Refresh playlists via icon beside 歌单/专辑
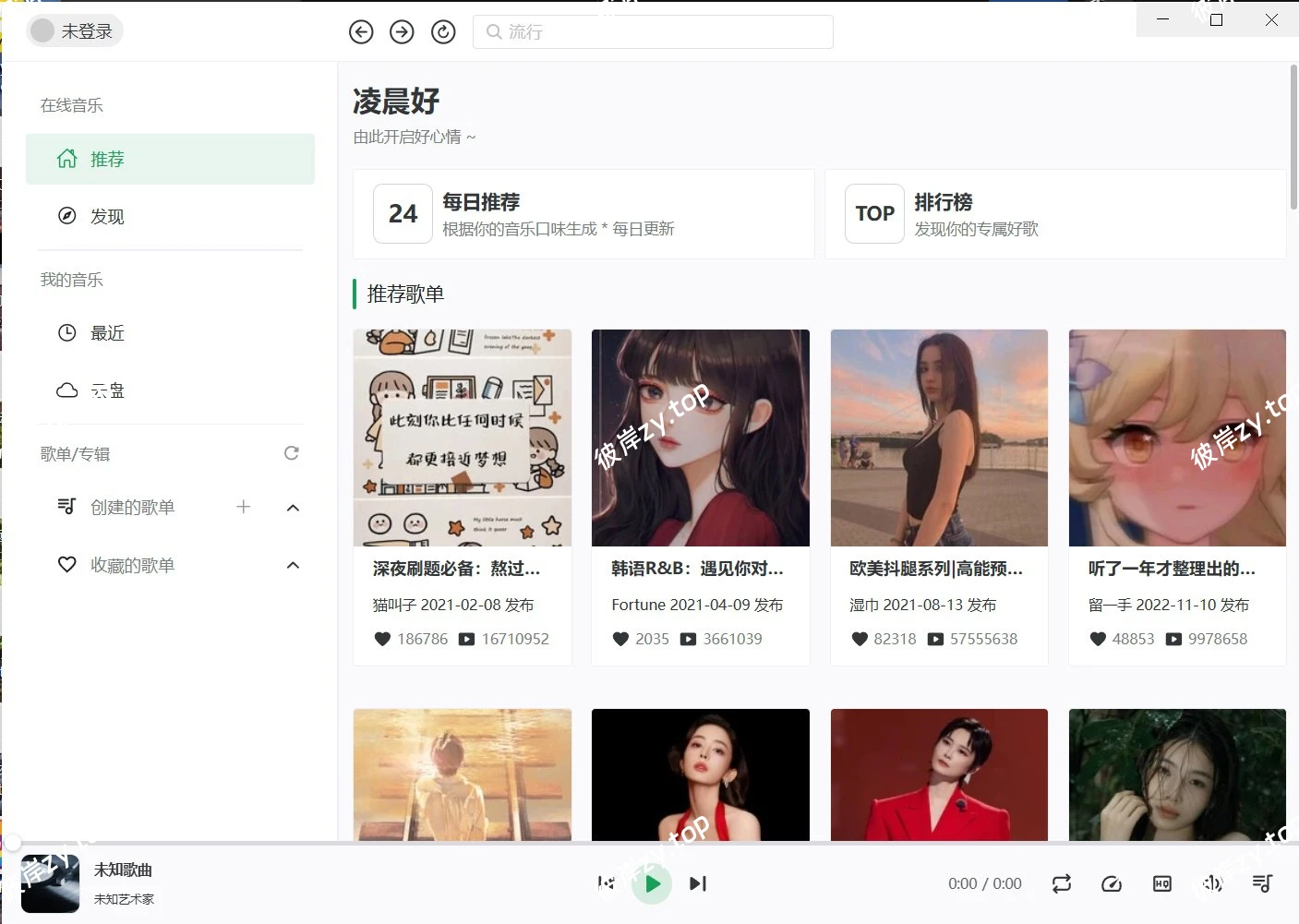 pos(291,453)
